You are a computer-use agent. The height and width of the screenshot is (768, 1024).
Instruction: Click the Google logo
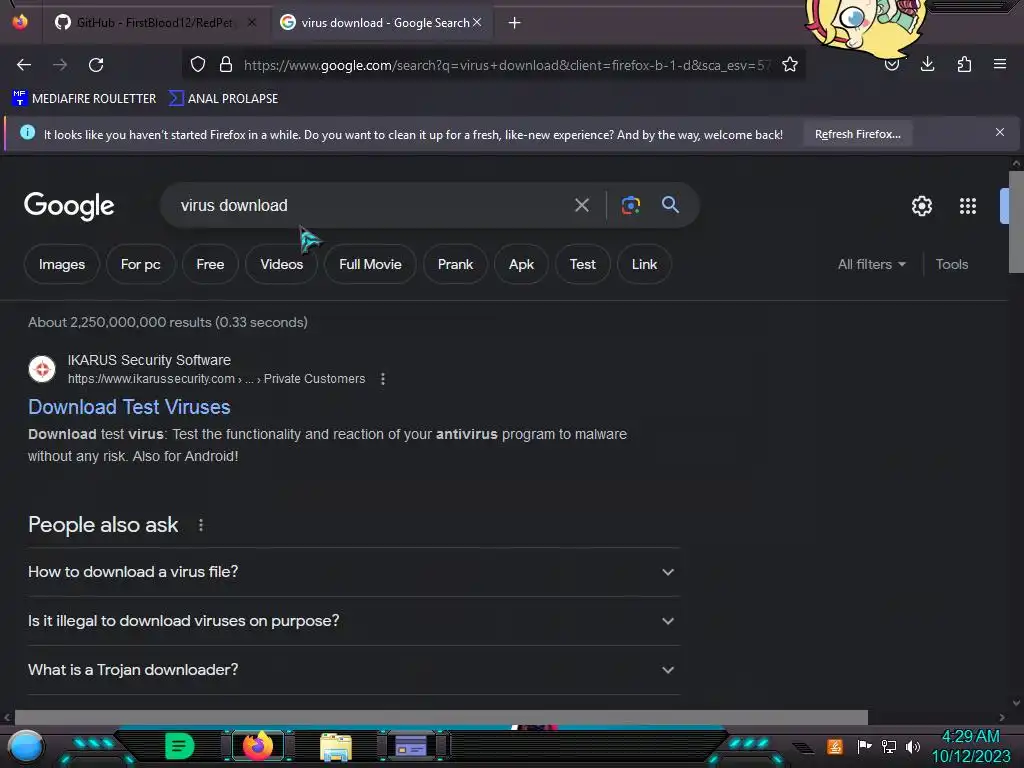[69, 206]
